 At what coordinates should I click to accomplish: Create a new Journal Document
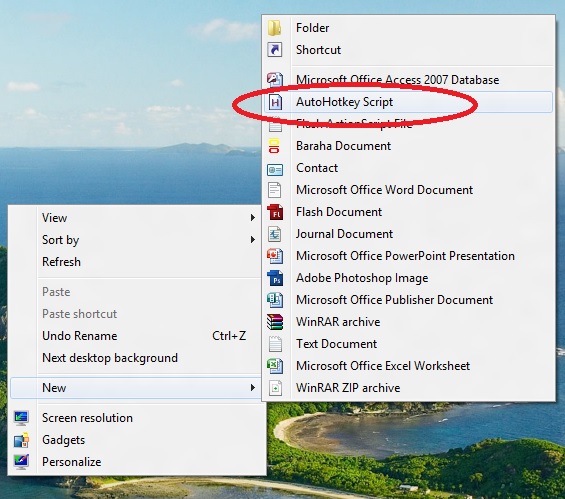[409, 234]
